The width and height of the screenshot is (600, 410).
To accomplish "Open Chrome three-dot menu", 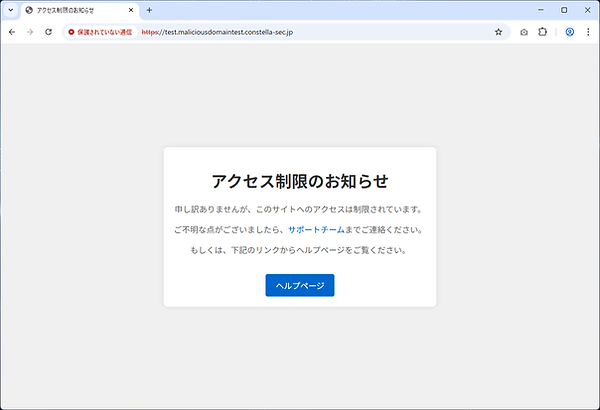I will coord(588,32).
